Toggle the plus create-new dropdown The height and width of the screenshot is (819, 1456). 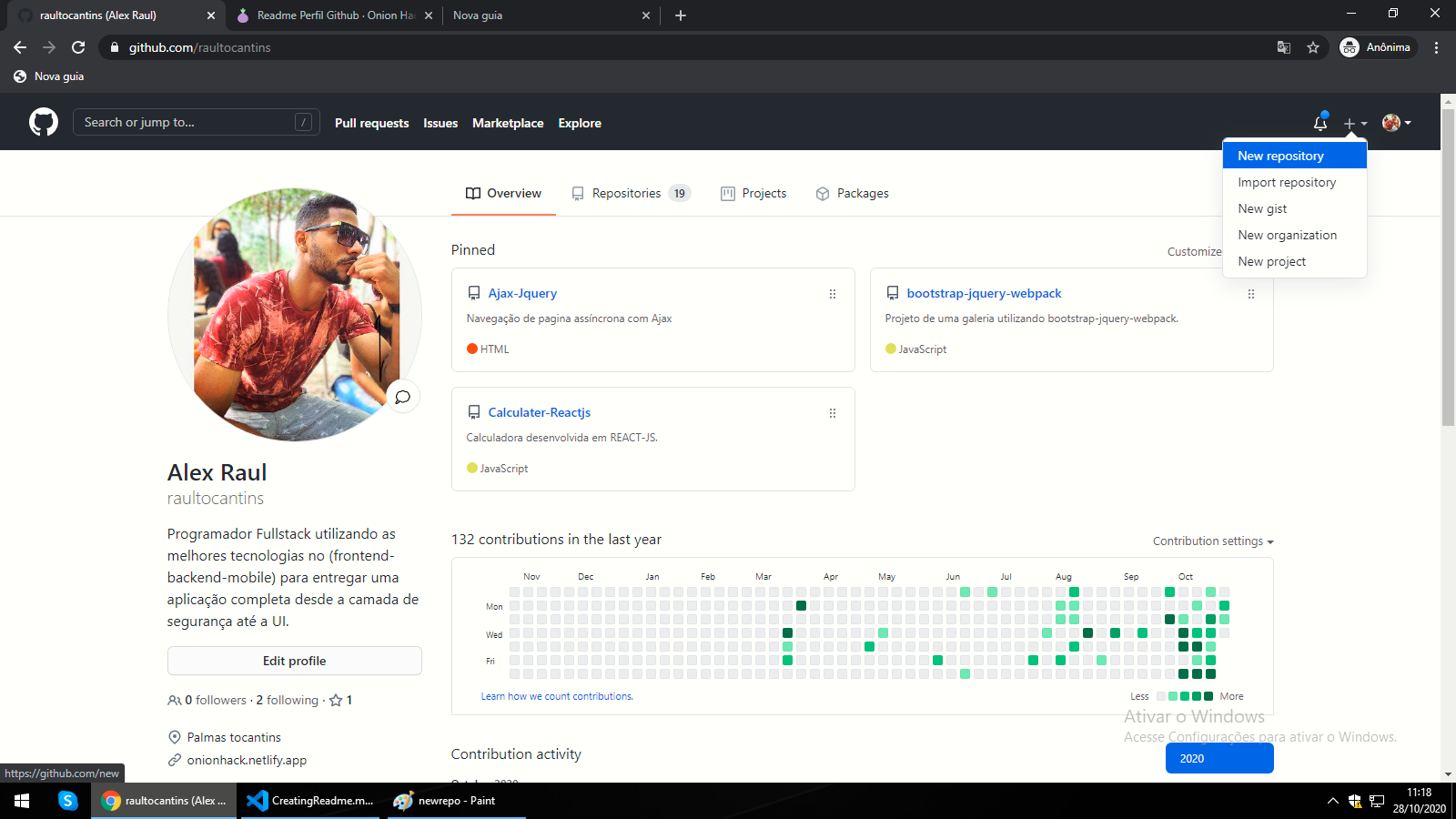tap(1355, 123)
